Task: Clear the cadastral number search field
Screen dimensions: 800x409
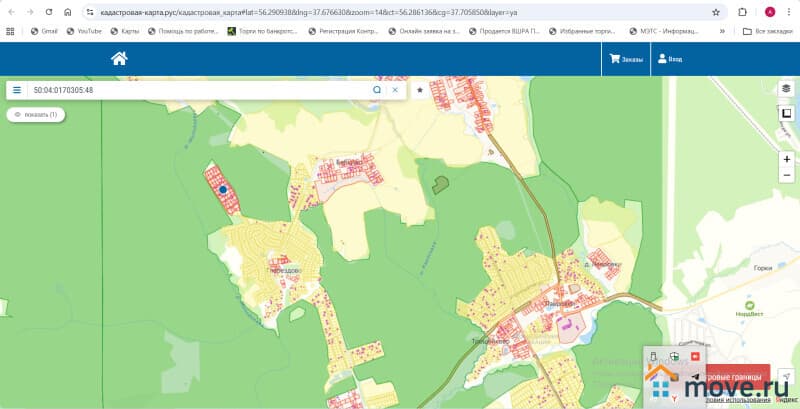Action: (x=395, y=90)
